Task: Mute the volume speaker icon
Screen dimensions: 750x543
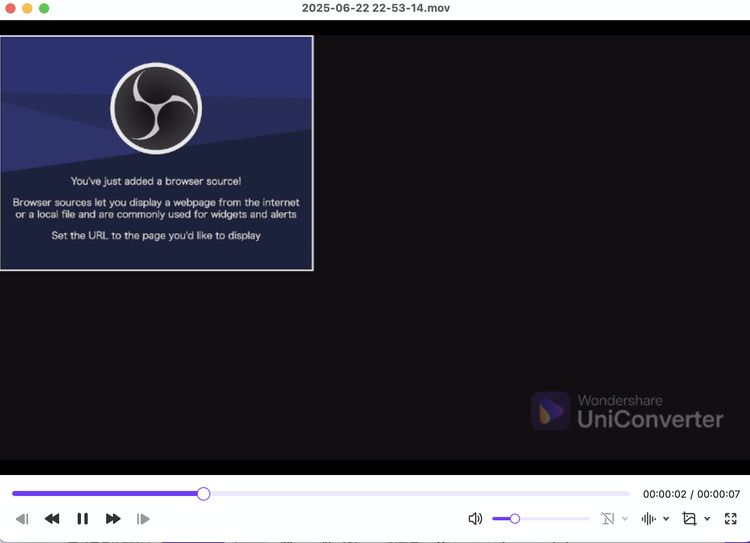Action: [x=475, y=519]
